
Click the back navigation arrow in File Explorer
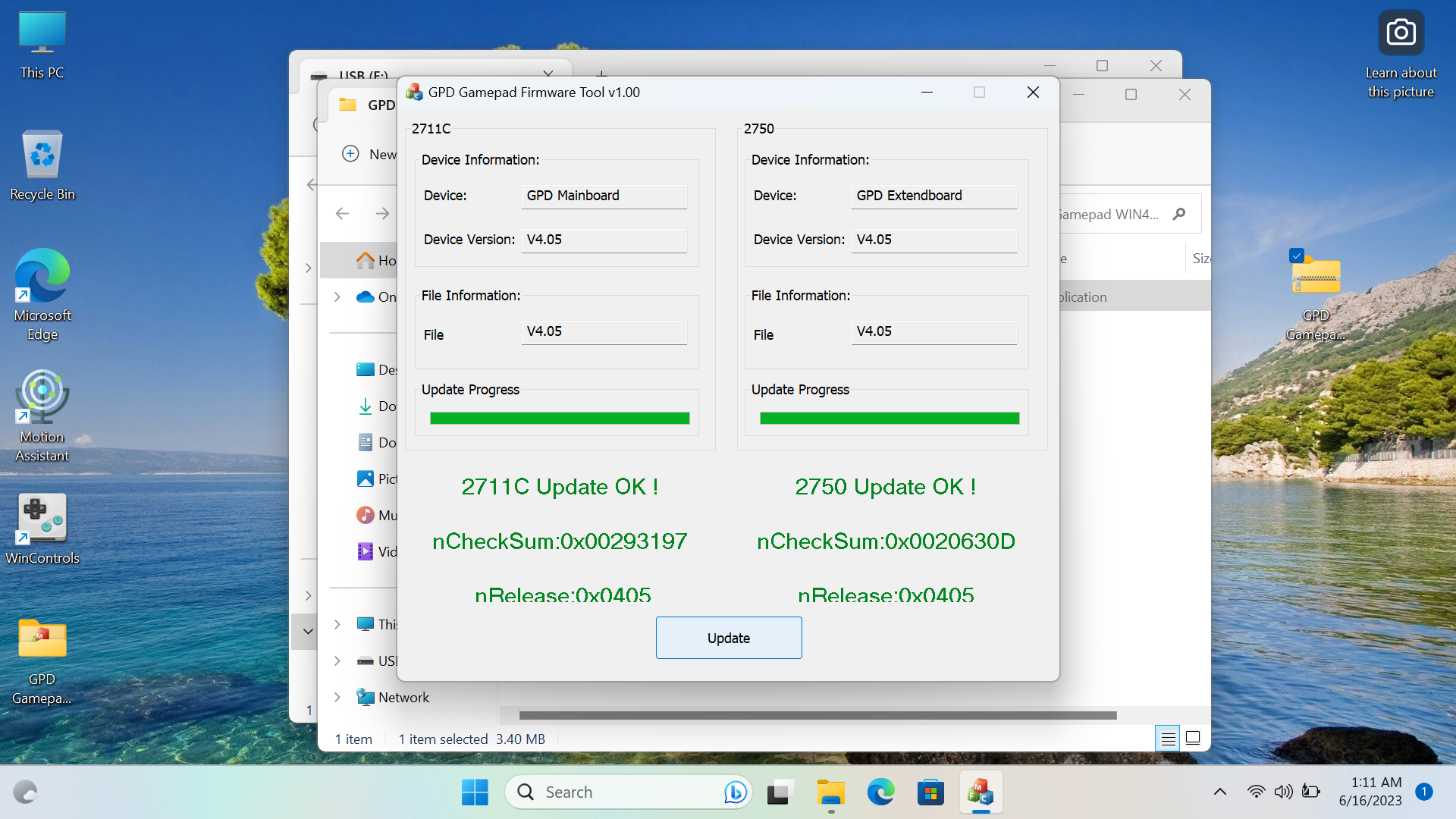[x=342, y=213]
